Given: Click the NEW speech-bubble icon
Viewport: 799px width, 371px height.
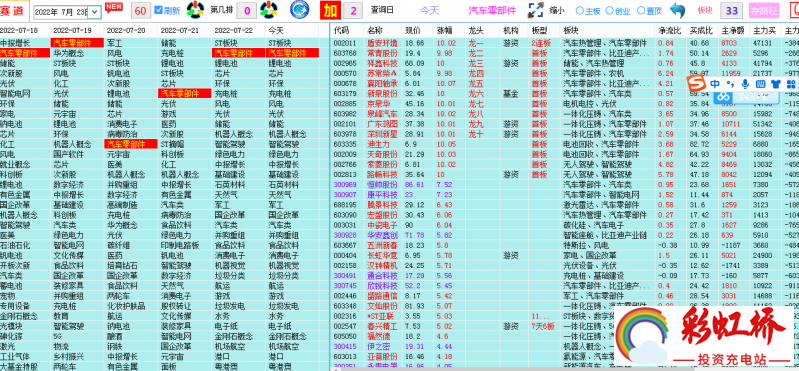Looking at the screenshot, I should click(x=114, y=8).
